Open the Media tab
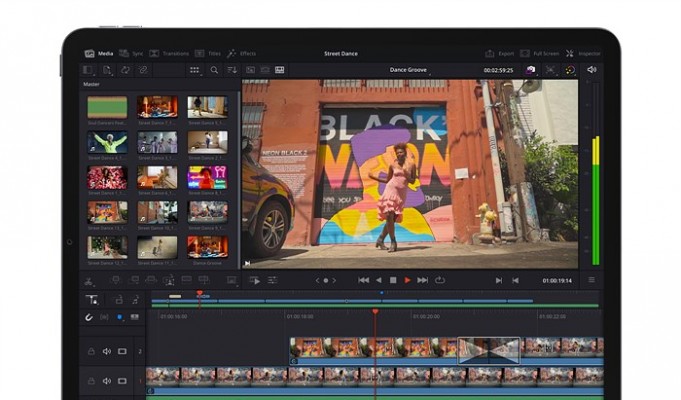The height and width of the screenshot is (400, 681). (x=99, y=53)
